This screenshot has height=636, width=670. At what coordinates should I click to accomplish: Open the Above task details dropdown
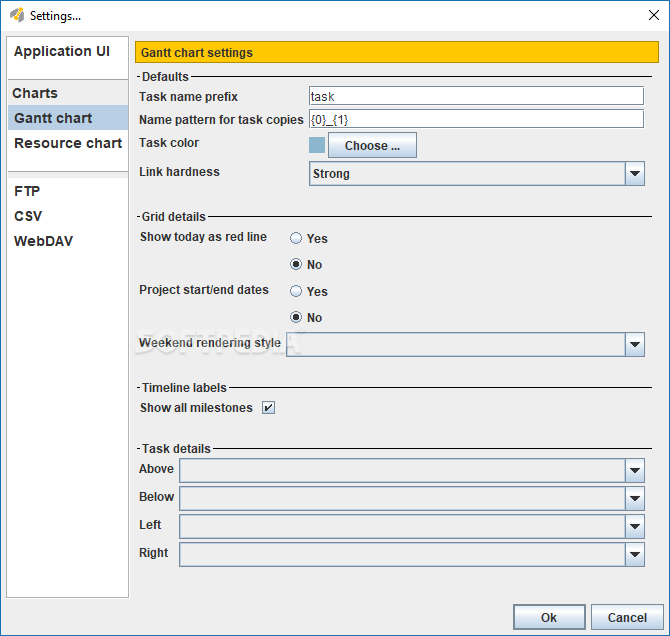point(412,470)
